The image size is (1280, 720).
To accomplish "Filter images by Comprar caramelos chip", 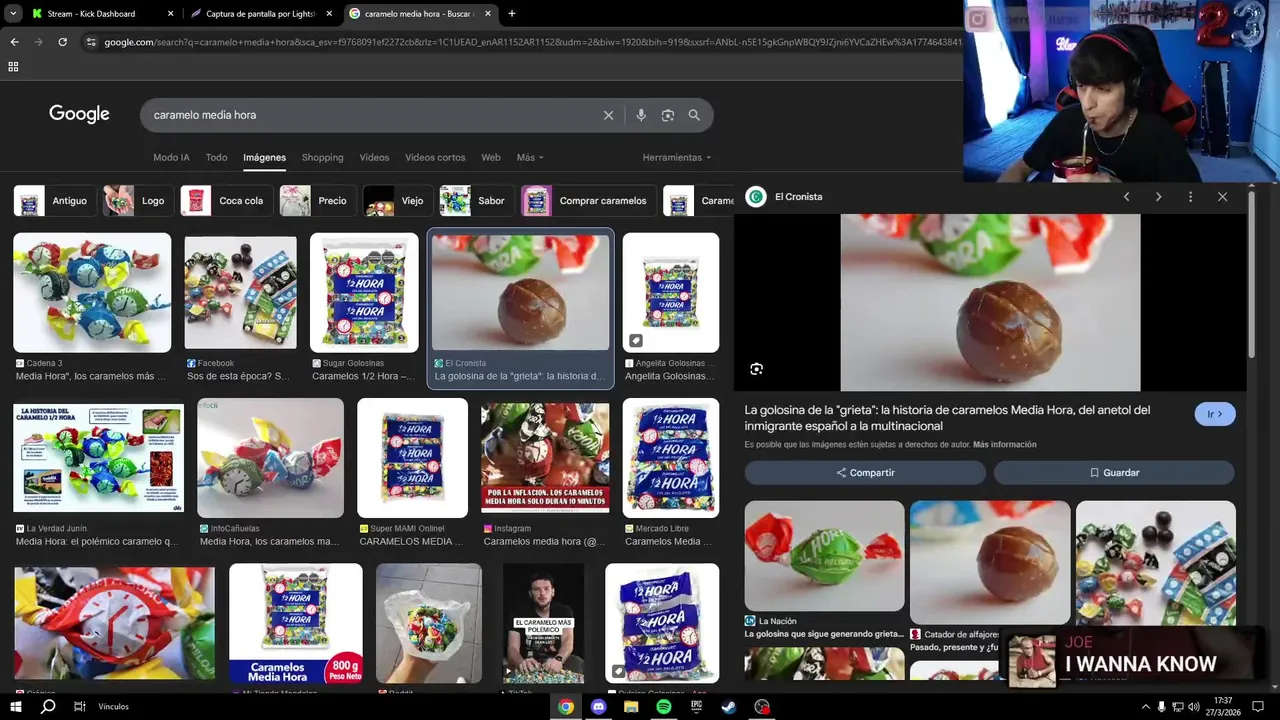I will (x=588, y=200).
